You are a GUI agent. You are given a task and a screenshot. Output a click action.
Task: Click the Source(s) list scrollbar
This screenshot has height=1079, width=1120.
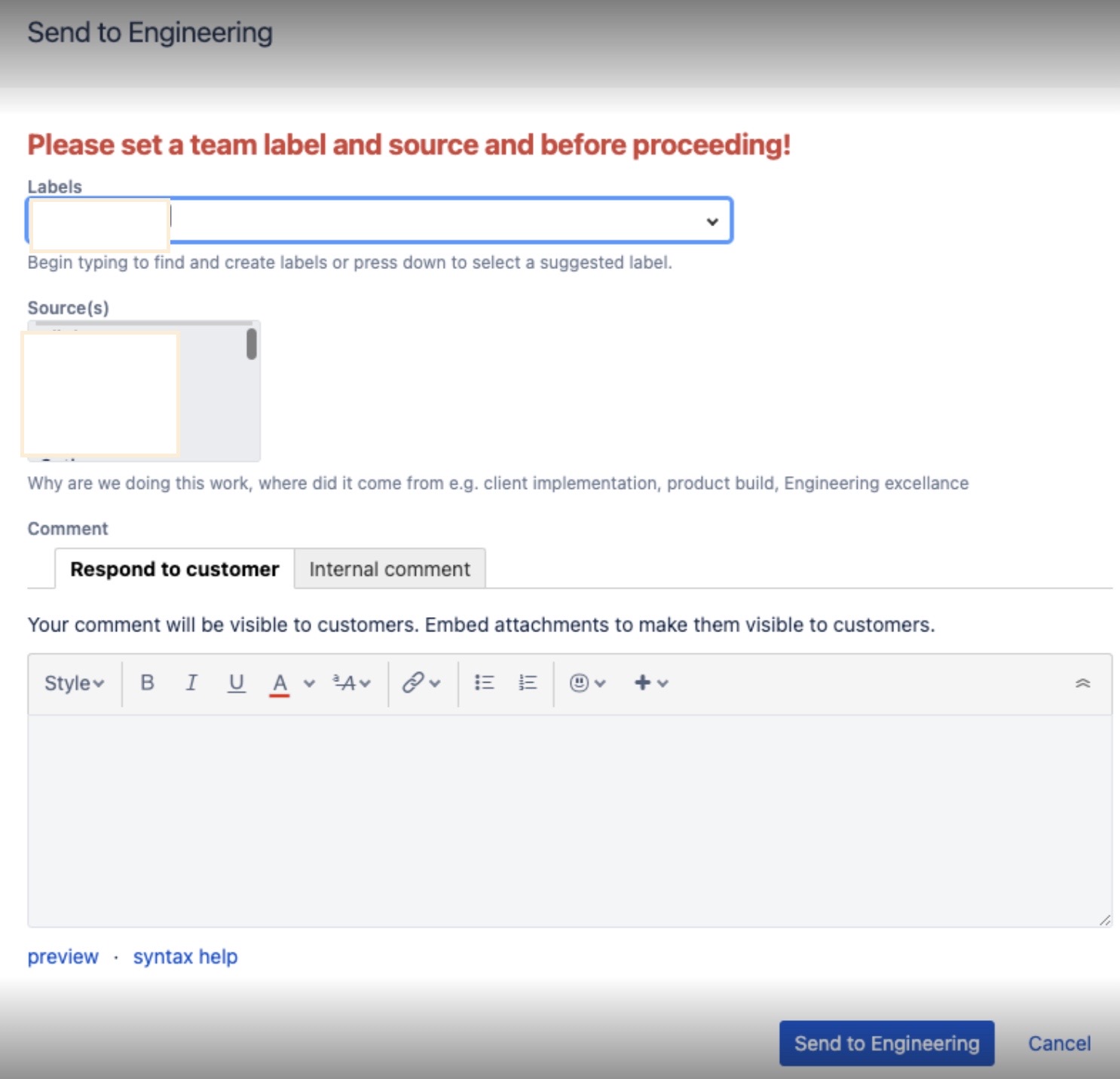tap(252, 344)
